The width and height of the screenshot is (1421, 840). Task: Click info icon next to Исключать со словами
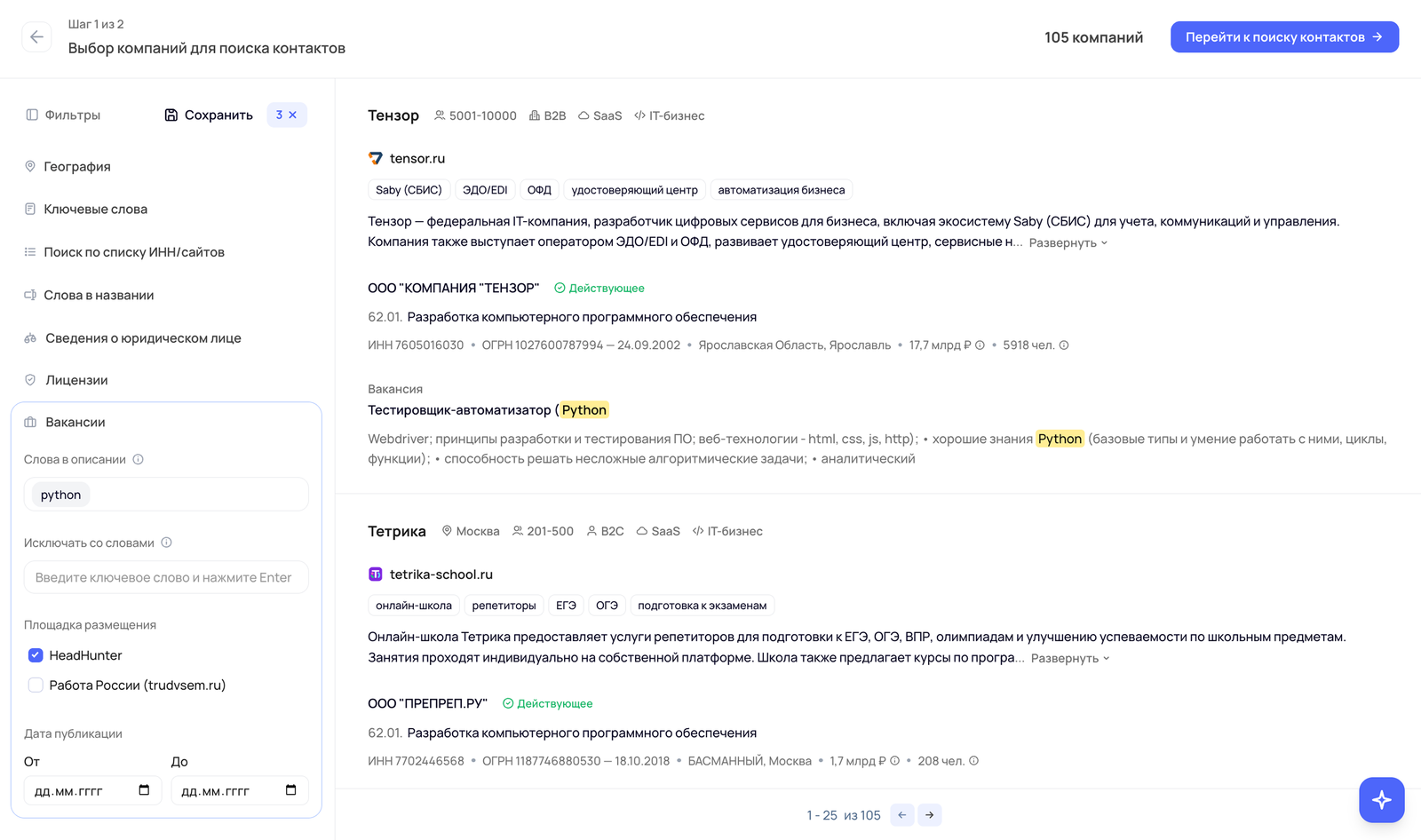[166, 543]
